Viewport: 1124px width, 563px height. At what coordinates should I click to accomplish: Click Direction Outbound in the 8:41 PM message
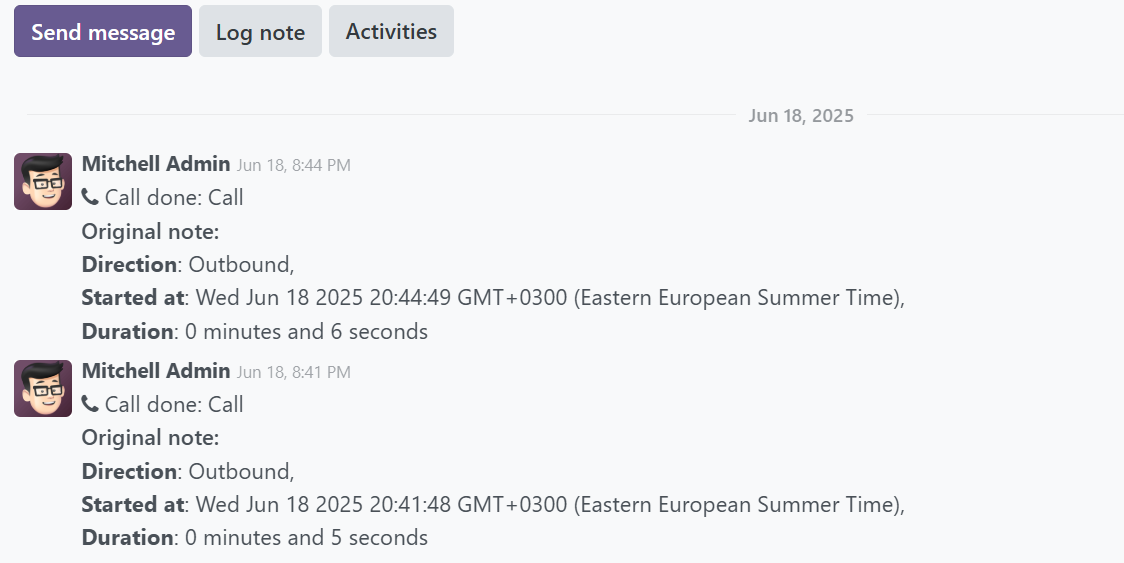(187, 471)
